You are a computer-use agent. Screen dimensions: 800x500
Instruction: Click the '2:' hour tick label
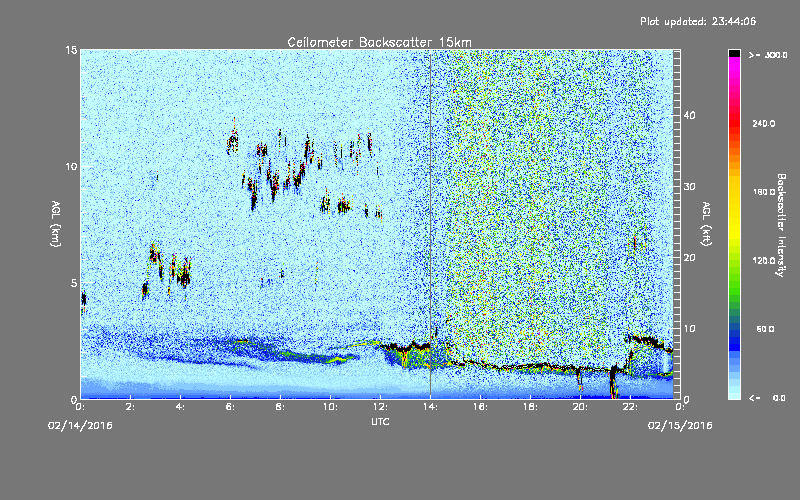coord(131,407)
